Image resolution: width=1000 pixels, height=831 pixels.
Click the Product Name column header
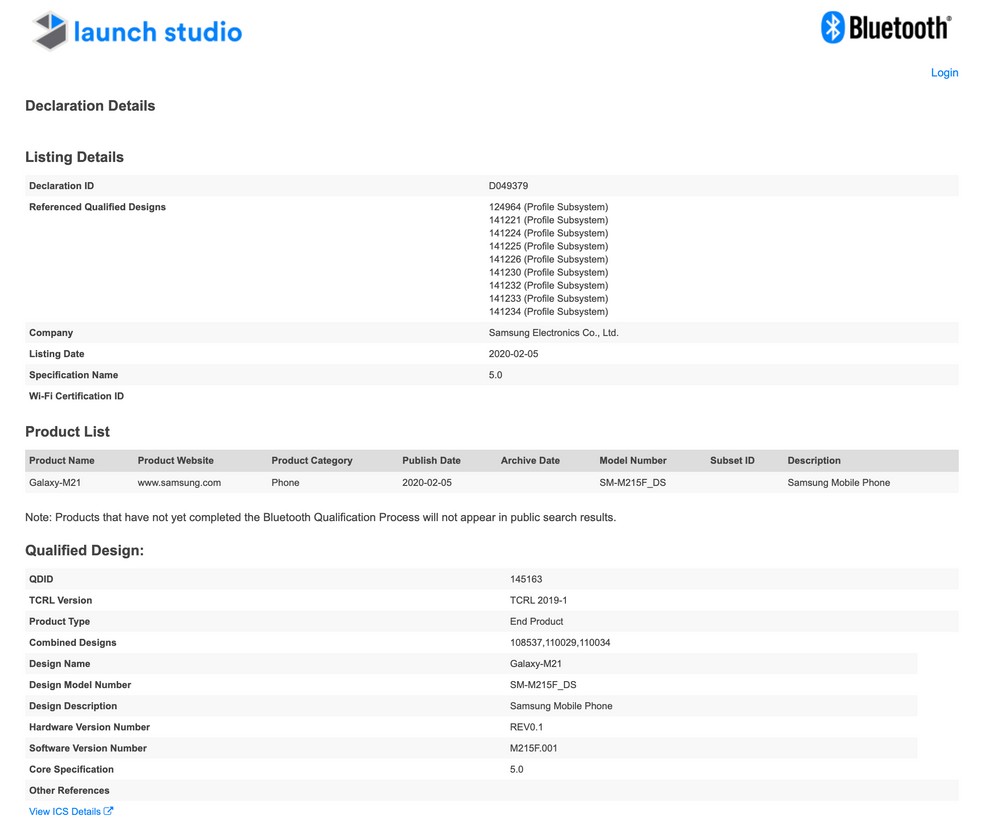point(62,460)
